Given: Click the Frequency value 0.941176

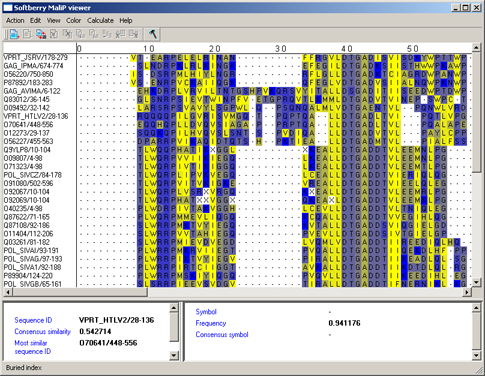Looking at the screenshot, I should [x=344, y=323].
